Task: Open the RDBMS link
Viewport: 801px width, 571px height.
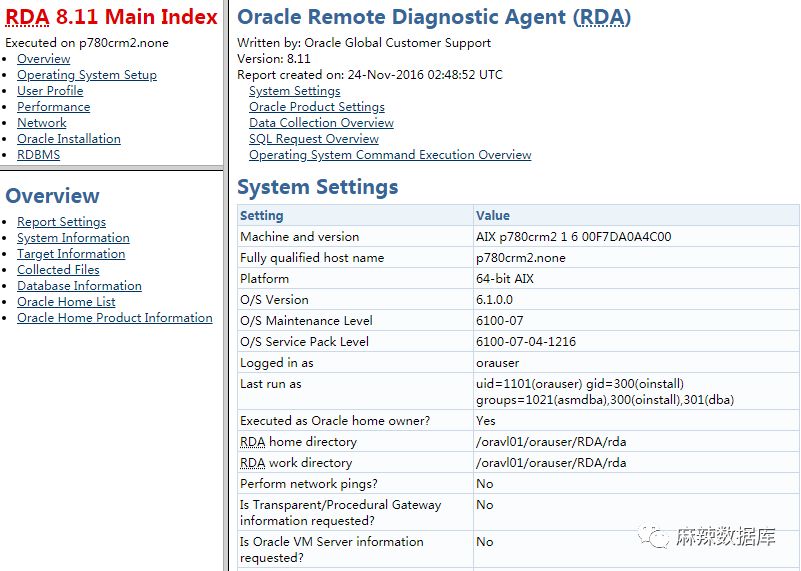Action: pos(38,155)
